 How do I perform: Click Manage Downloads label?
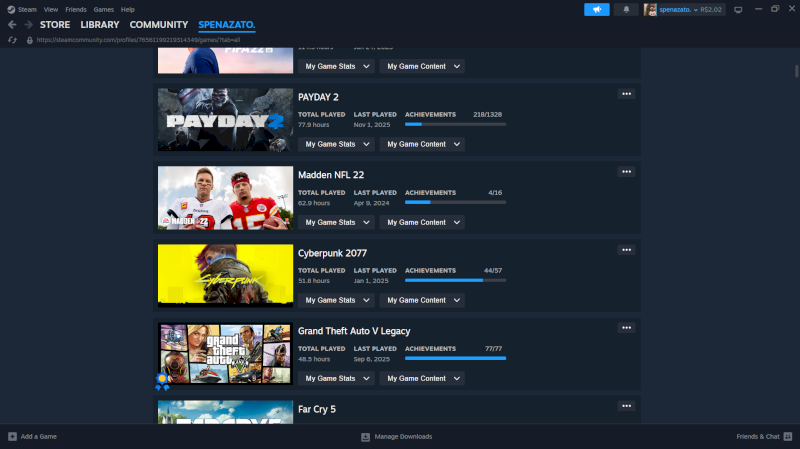click(x=403, y=437)
